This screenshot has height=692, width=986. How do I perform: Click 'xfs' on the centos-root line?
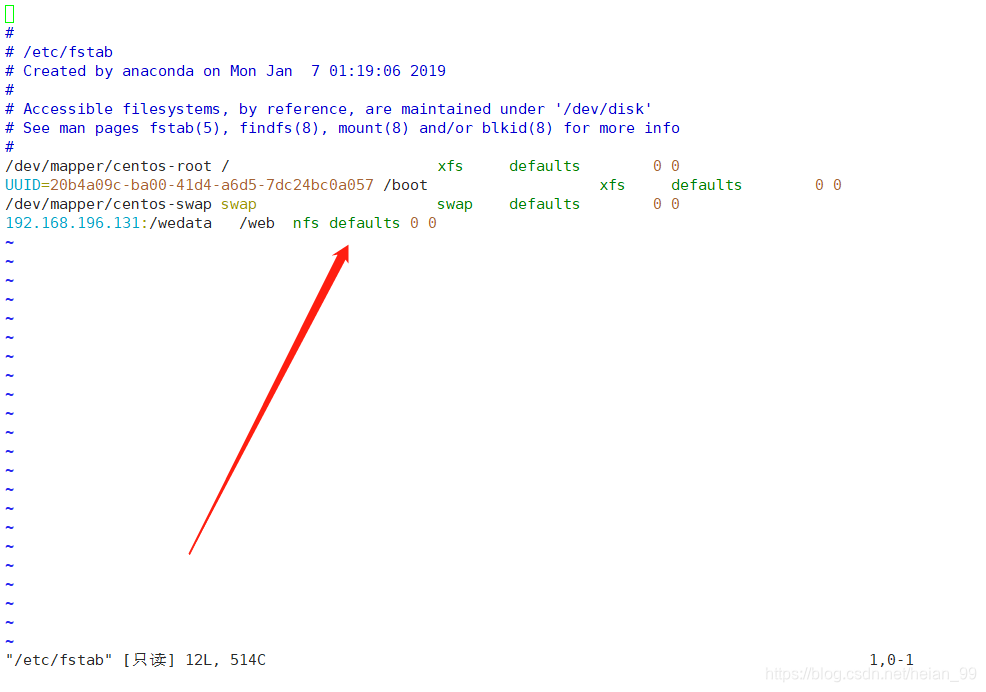[450, 166]
